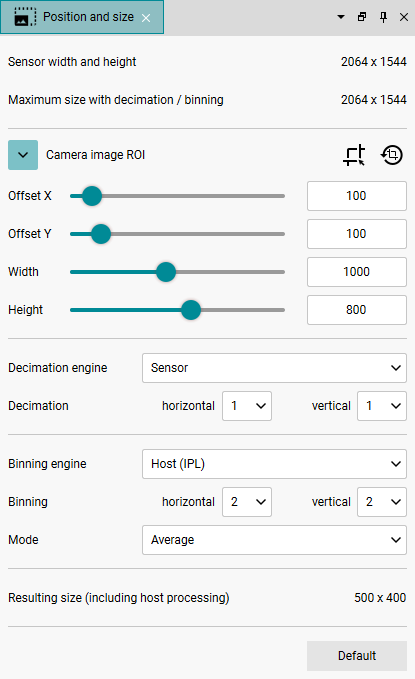Open the vertical Binning dropdown

(x=382, y=502)
